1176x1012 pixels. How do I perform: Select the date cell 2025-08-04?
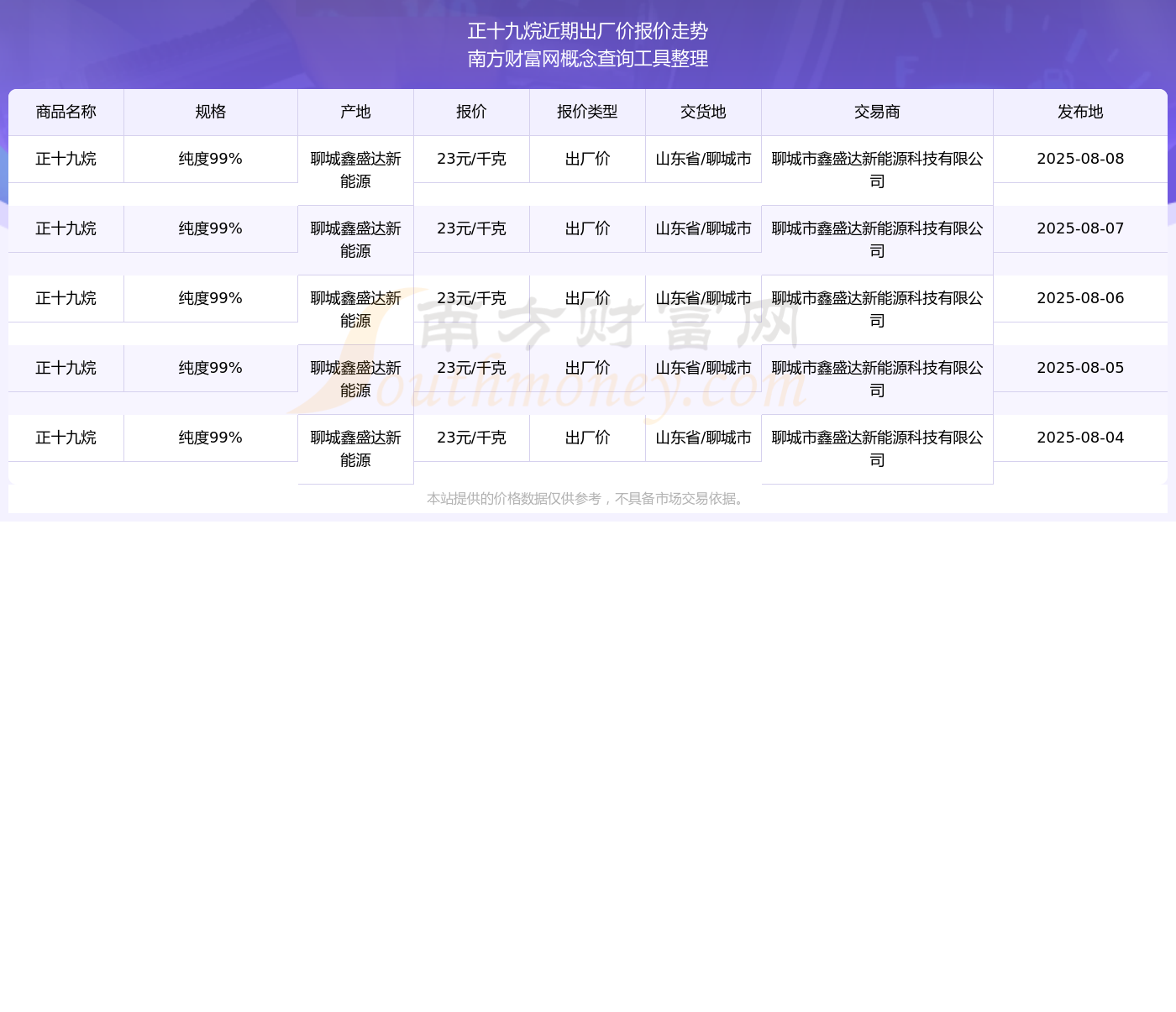(x=1080, y=438)
